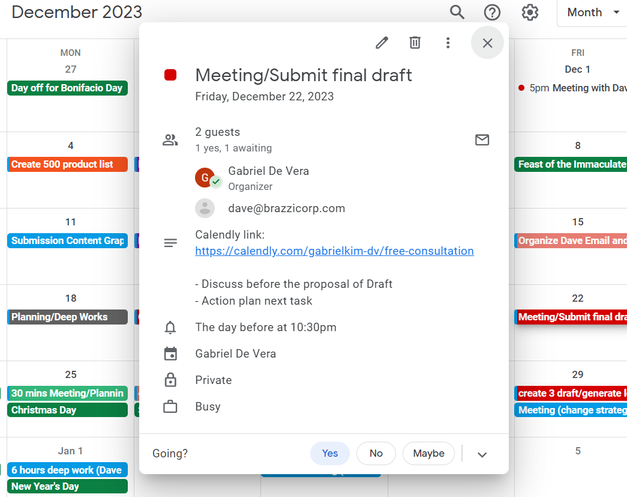This screenshot has width=627, height=497.
Task: Edit event with the pencil icon
Action: pyautogui.click(x=382, y=43)
